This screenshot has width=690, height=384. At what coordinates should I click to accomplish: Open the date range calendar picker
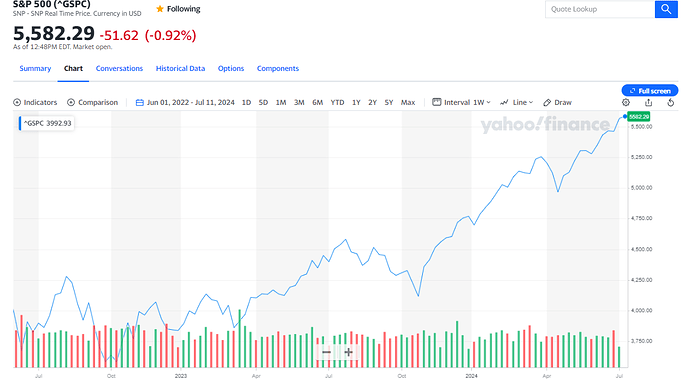[x=140, y=102]
